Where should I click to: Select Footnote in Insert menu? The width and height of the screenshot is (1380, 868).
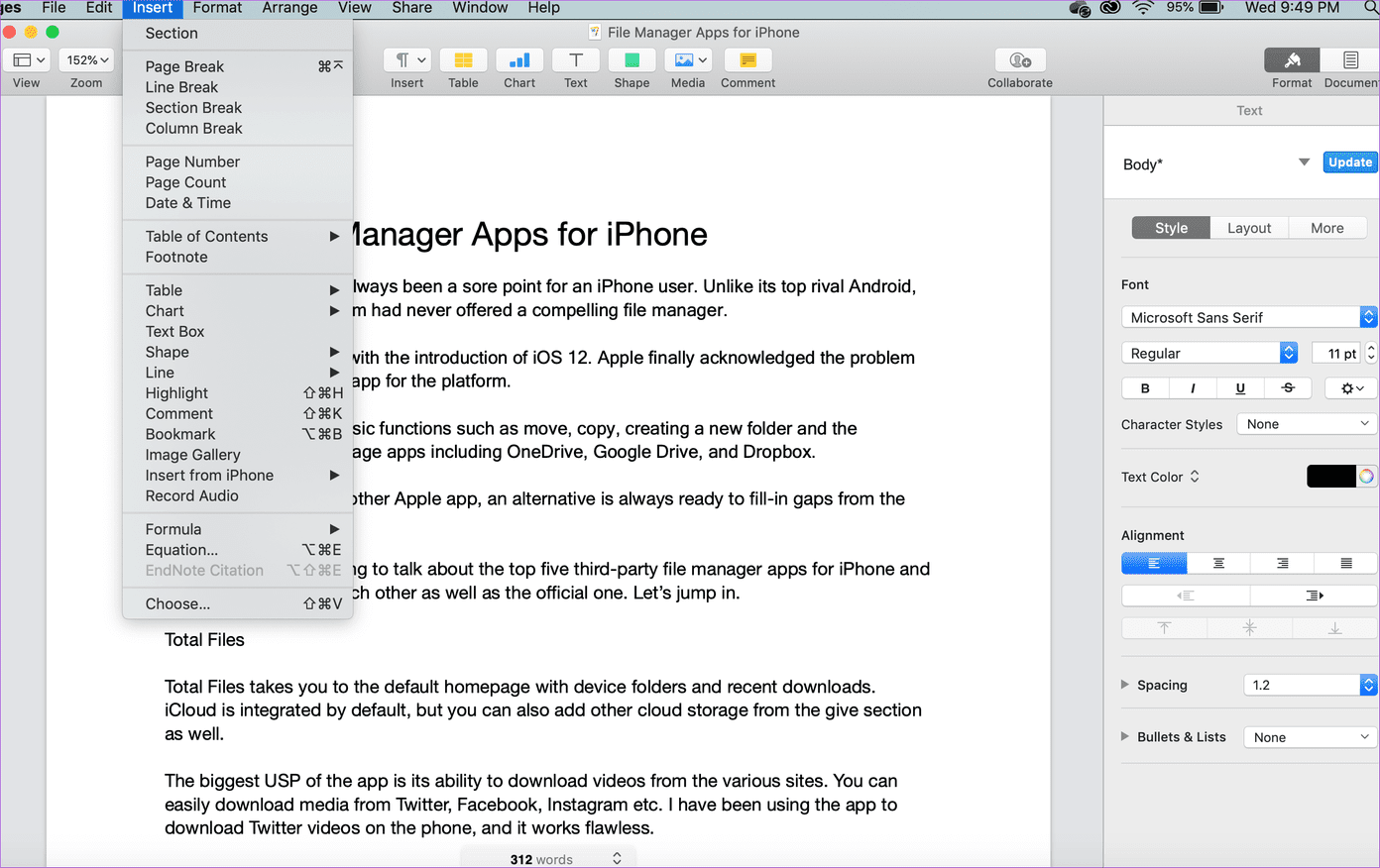point(238,257)
